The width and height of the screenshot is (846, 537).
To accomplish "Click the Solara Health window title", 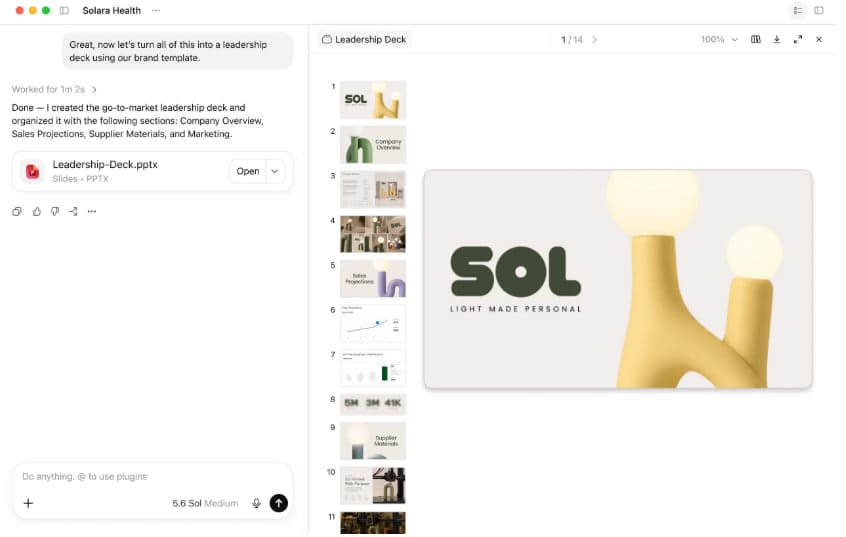I will [x=112, y=10].
